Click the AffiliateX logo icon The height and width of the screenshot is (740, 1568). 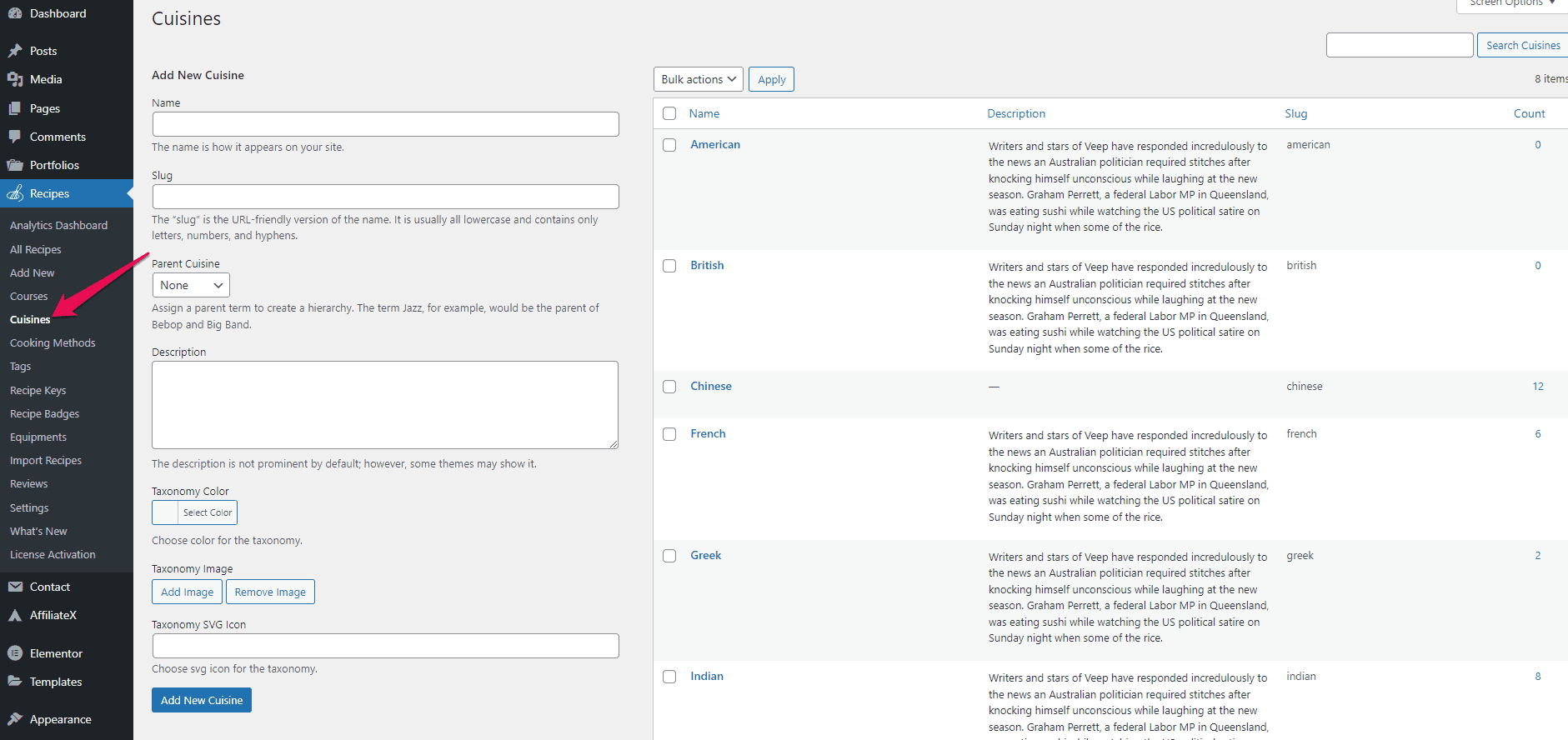pos(15,615)
